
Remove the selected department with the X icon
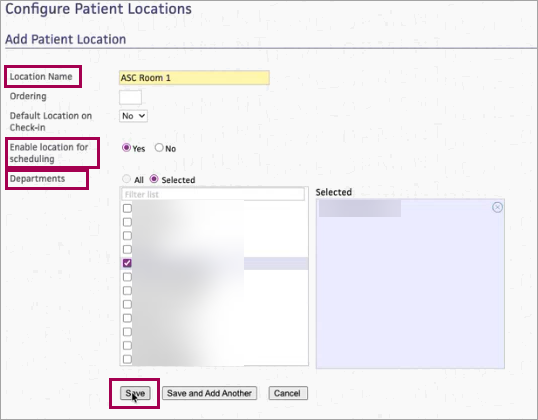click(x=497, y=208)
